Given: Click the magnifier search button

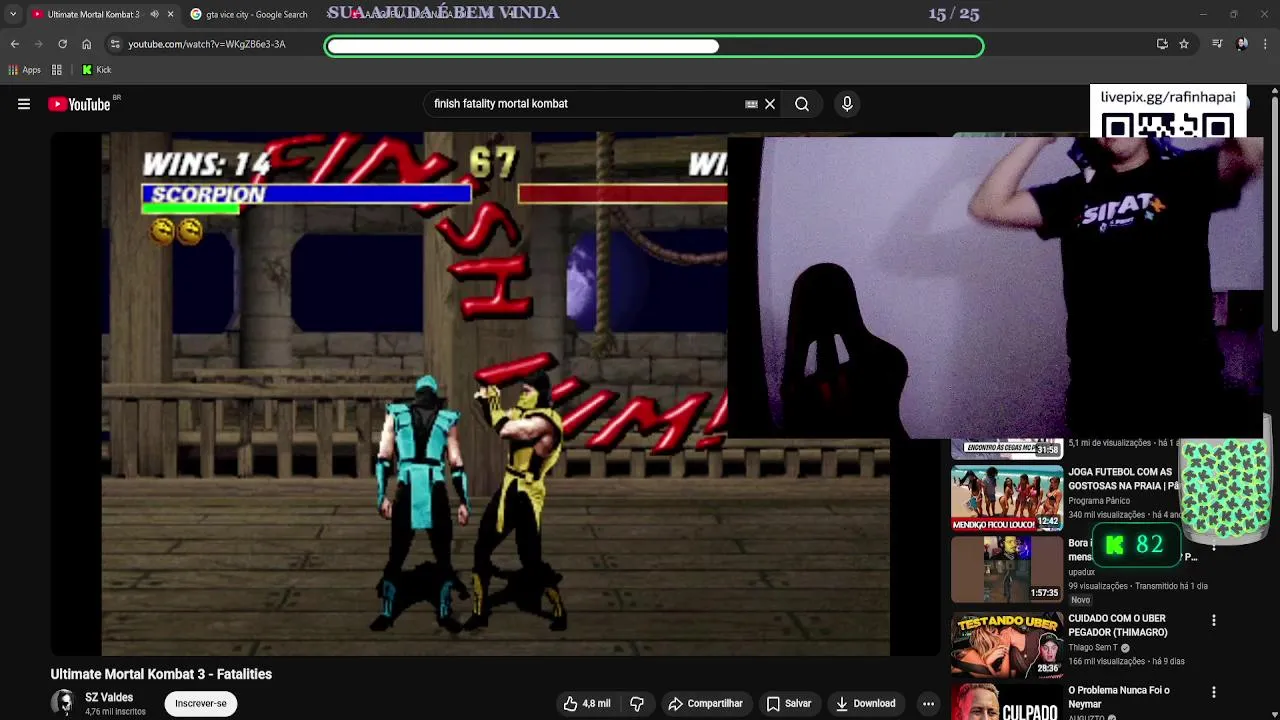Looking at the screenshot, I should click(802, 104).
